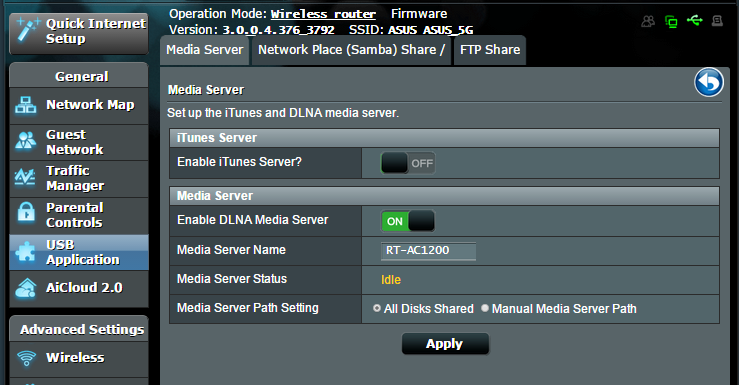Click the Parental Controls padlock icon
The width and height of the screenshot is (739, 385).
(26, 212)
